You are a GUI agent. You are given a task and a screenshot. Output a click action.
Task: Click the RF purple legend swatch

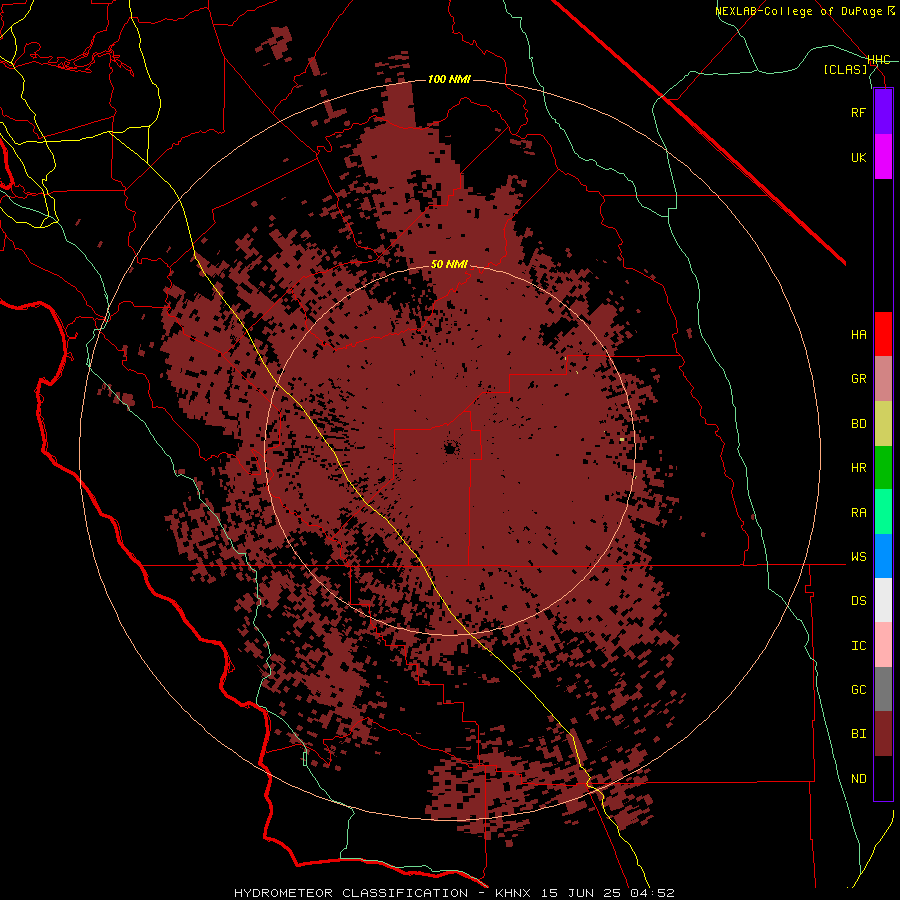pos(883,112)
